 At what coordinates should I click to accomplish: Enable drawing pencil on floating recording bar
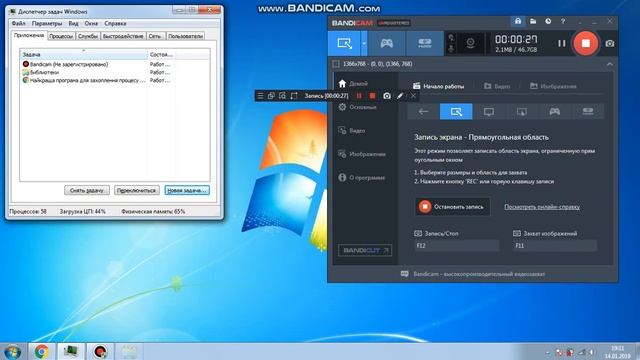pyautogui.click(x=400, y=96)
